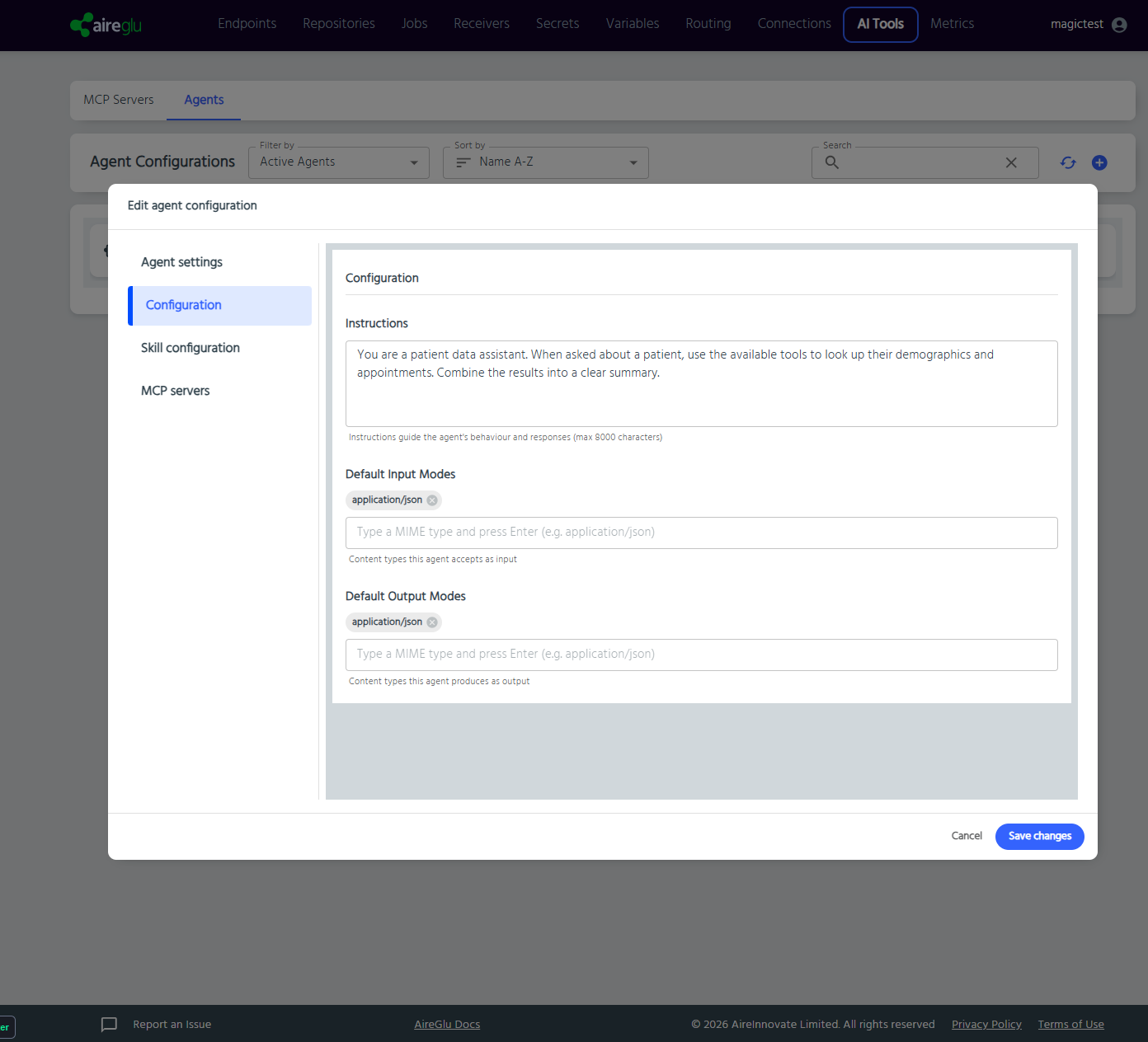This screenshot has width=1148, height=1042.
Task: Click the Save changes button
Action: click(1039, 836)
